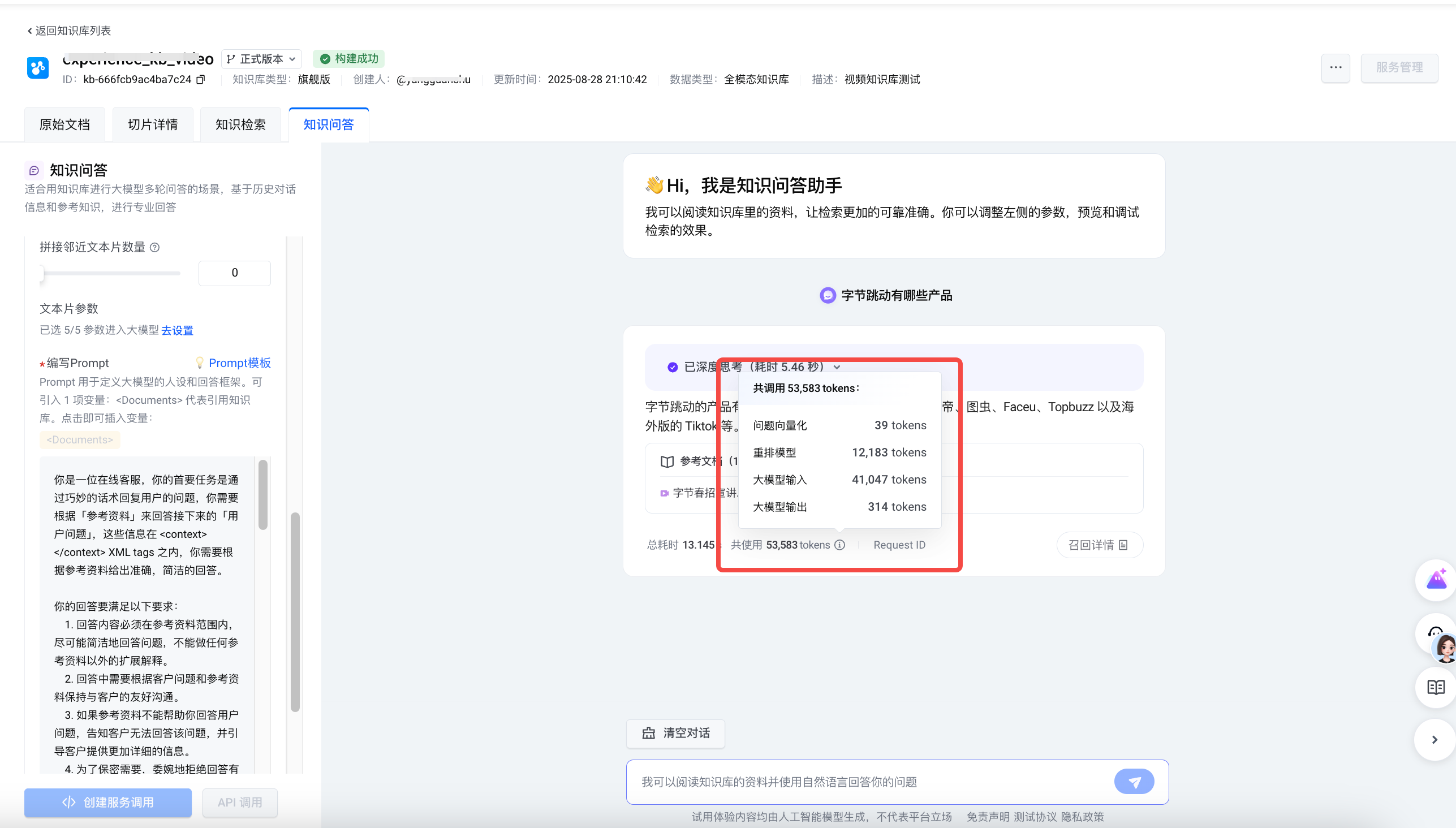Click the 拼接邻近文本片数量 slider handle
This screenshot has width=1456, height=828.
pyautogui.click(x=42, y=274)
